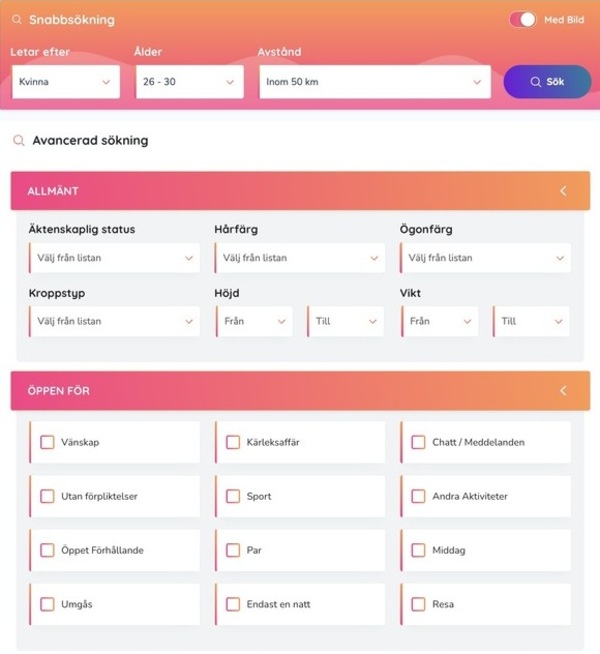Toggle the Med Bild switch

(x=523, y=20)
